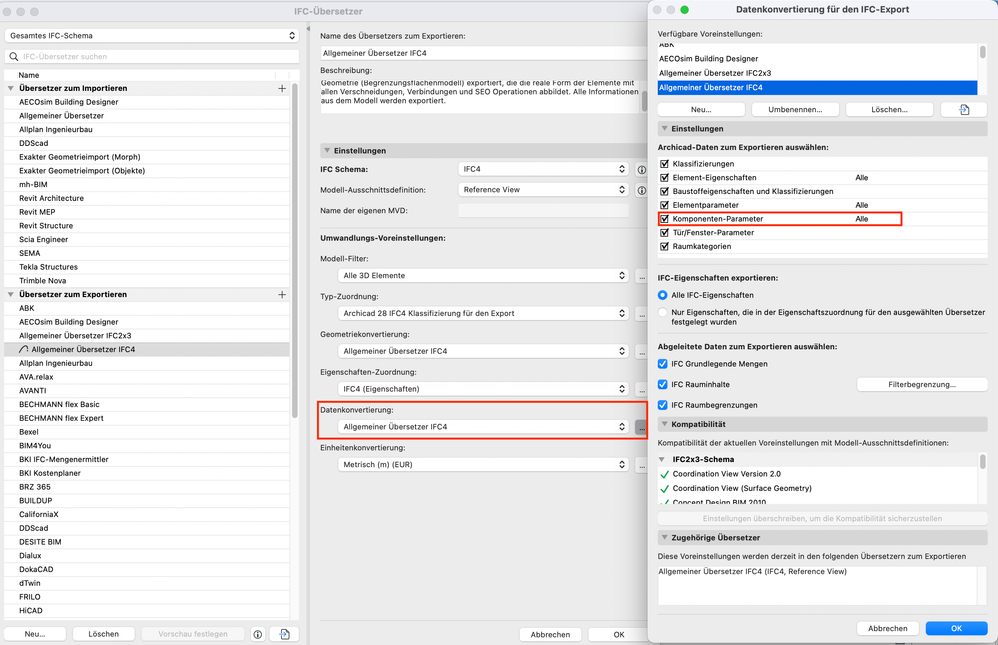
Task: Click Abbrechen in the Datenkonvertierung dialog
Action: tap(887, 628)
